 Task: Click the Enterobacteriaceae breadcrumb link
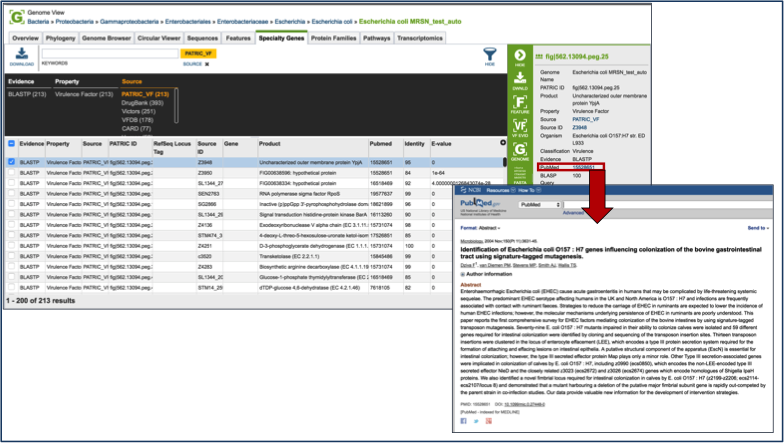[x=242, y=22]
